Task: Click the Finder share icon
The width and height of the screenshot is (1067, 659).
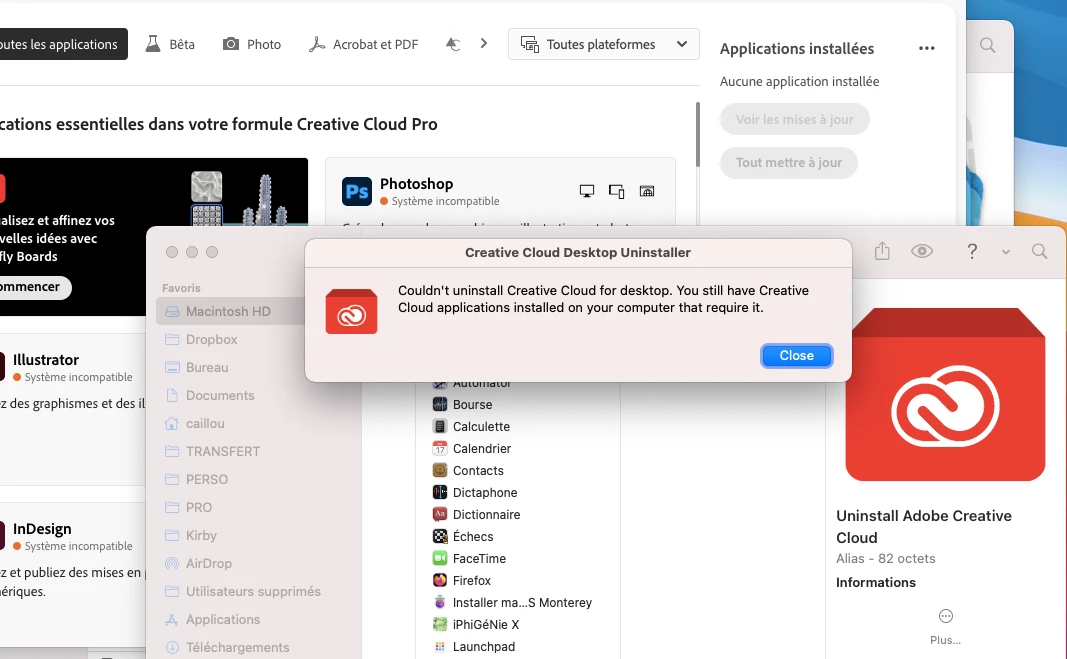Action: (x=882, y=251)
